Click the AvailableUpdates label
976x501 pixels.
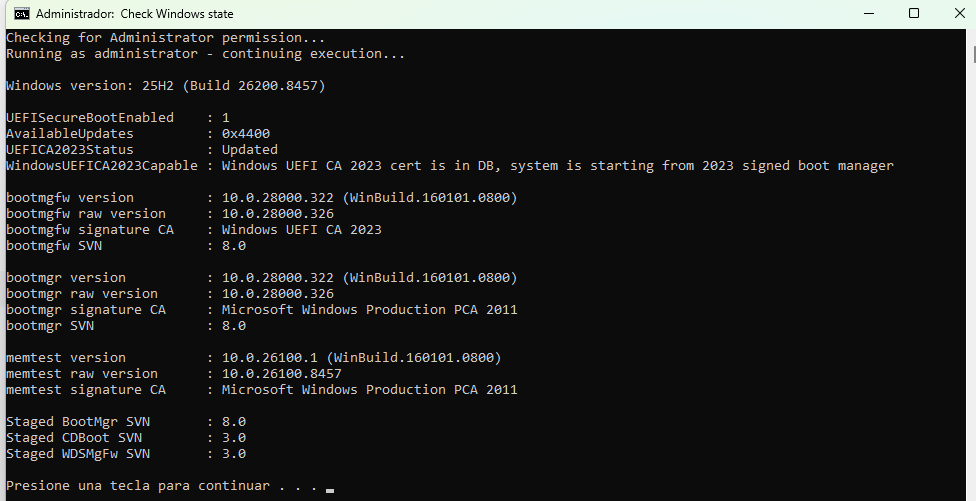[x=70, y=134]
